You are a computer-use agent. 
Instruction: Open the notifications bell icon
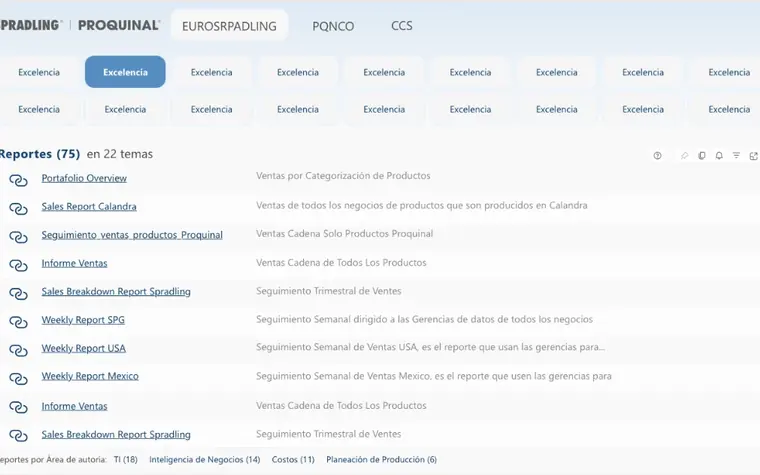pos(719,156)
